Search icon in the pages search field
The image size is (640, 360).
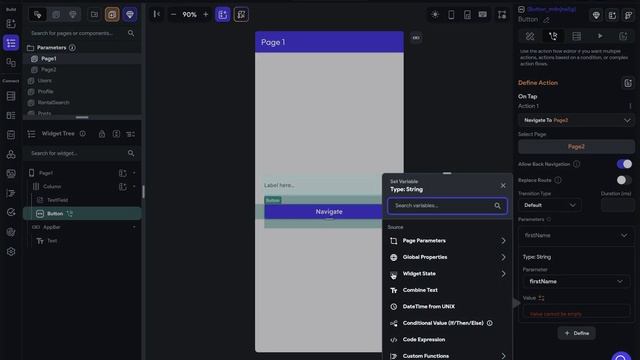pyautogui.click(x=131, y=33)
